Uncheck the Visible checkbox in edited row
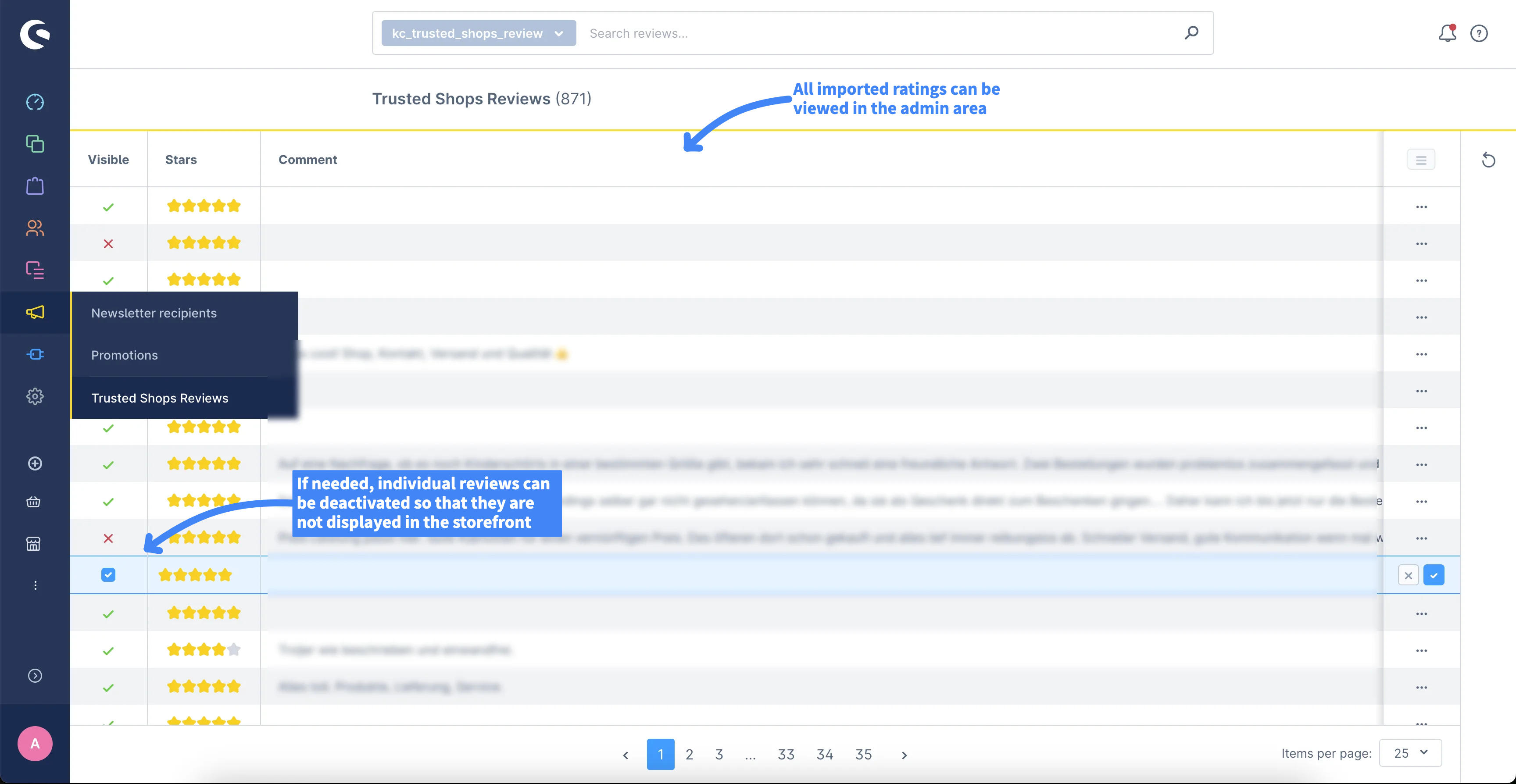This screenshot has height=784, width=1516. [x=108, y=574]
